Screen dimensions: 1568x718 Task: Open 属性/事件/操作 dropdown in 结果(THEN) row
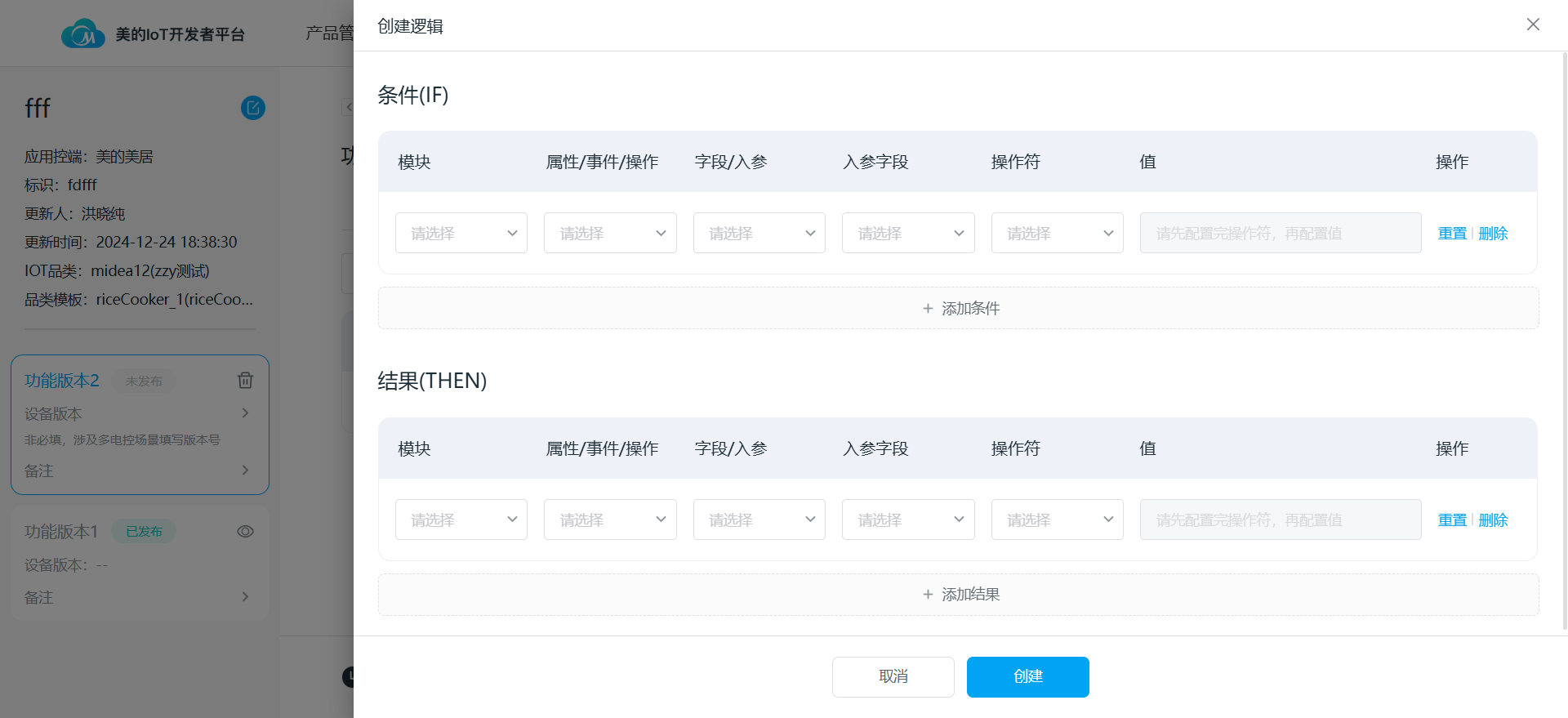(x=610, y=520)
